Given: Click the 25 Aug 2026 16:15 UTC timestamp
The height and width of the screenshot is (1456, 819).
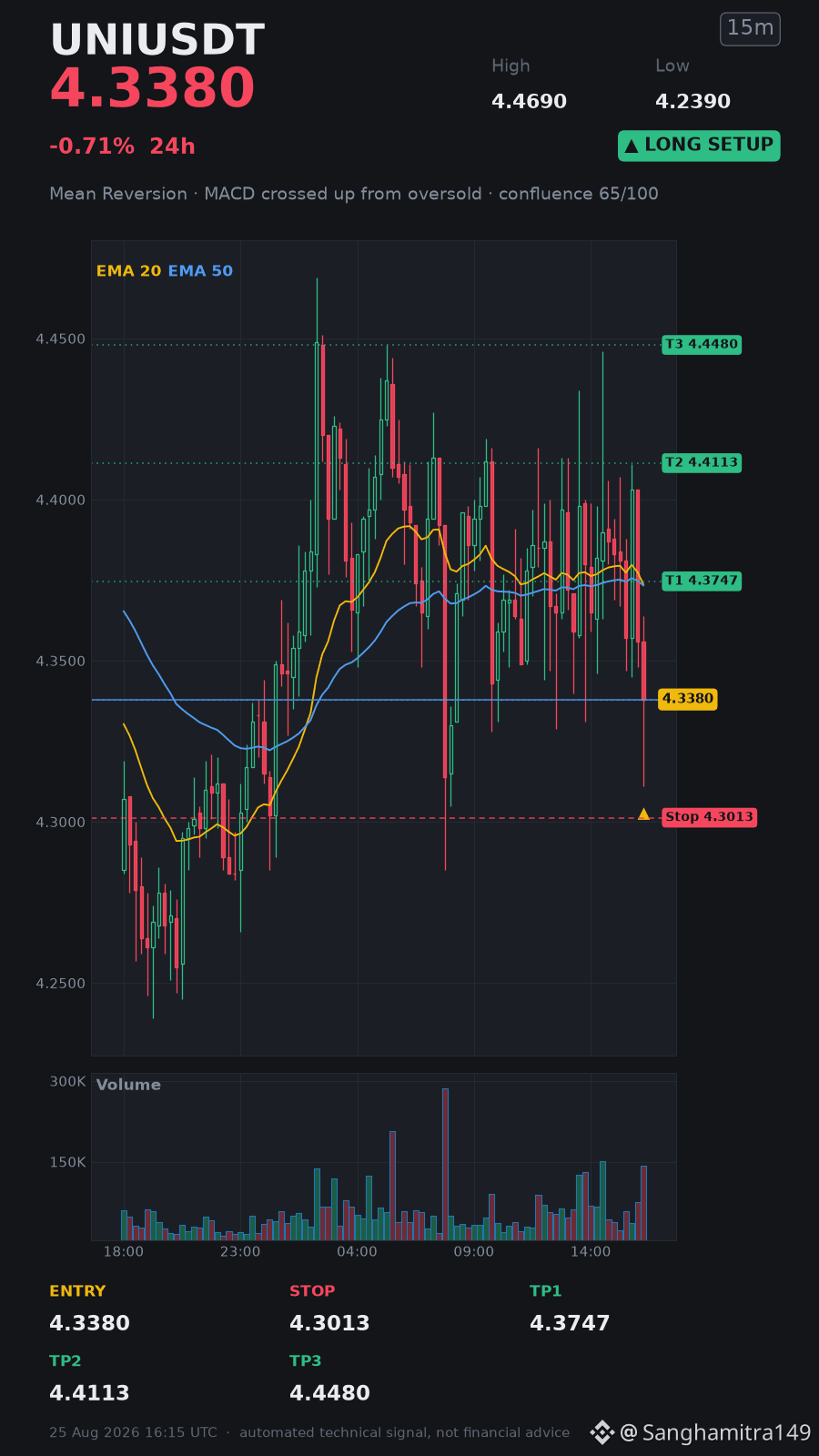Looking at the screenshot, I should click(x=133, y=1432).
